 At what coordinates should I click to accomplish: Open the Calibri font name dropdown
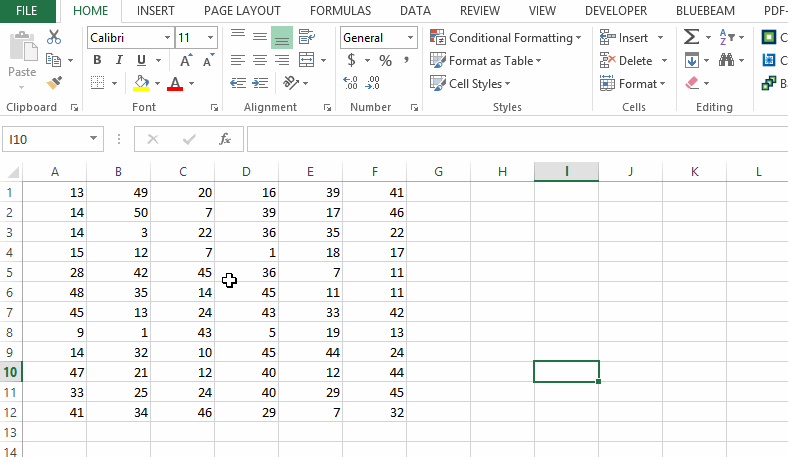click(165, 37)
